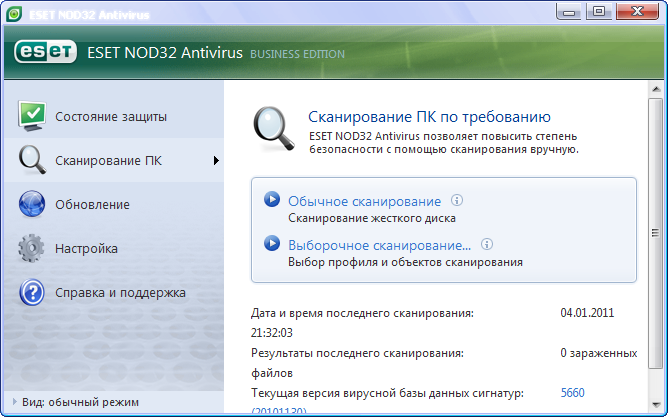The width and height of the screenshot is (668, 417).
Task: Click the BUSINESS EDITION label
Action: (297, 54)
